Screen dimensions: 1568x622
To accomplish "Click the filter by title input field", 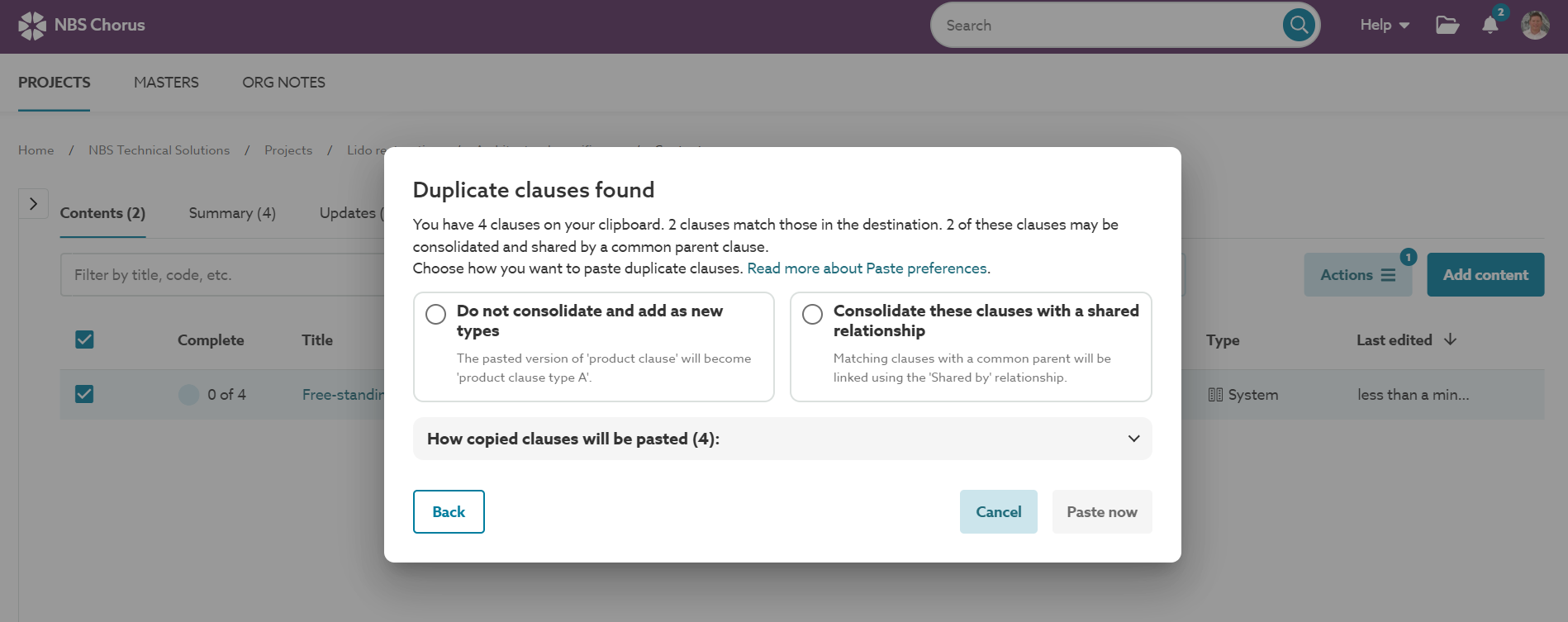I will [x=207, y=274].
